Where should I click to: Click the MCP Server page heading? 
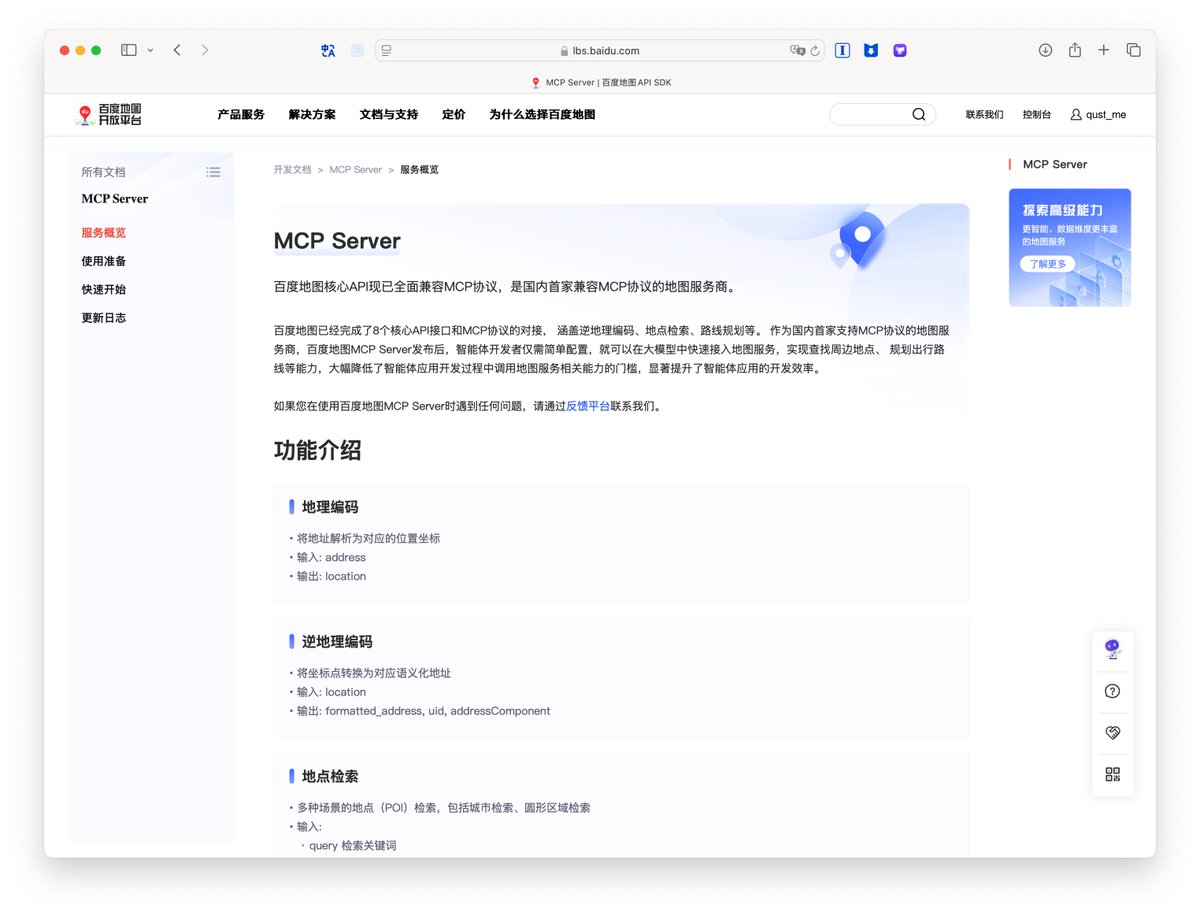(337, 241)
